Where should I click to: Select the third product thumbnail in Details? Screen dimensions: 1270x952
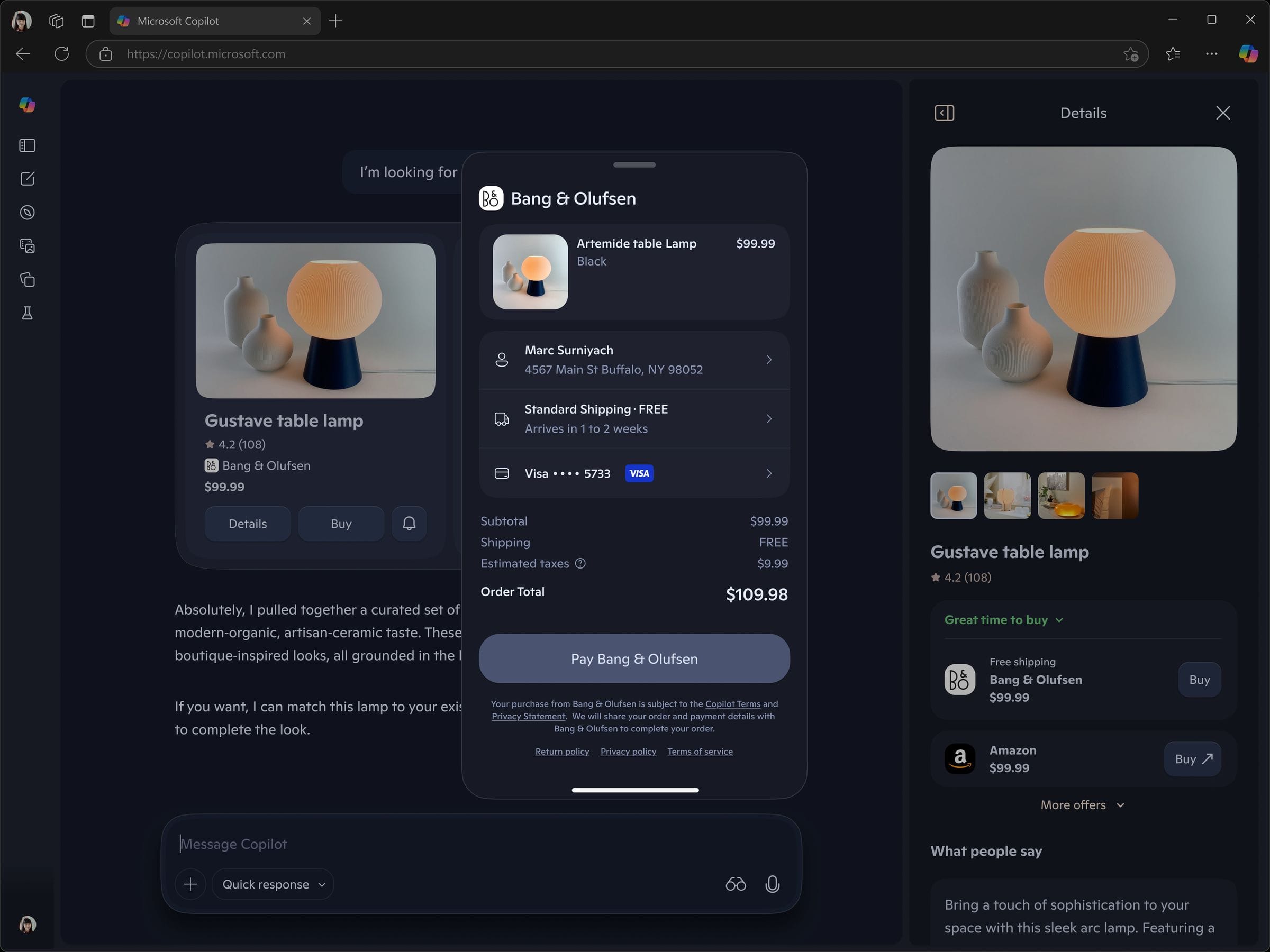tap(1061, 496)
